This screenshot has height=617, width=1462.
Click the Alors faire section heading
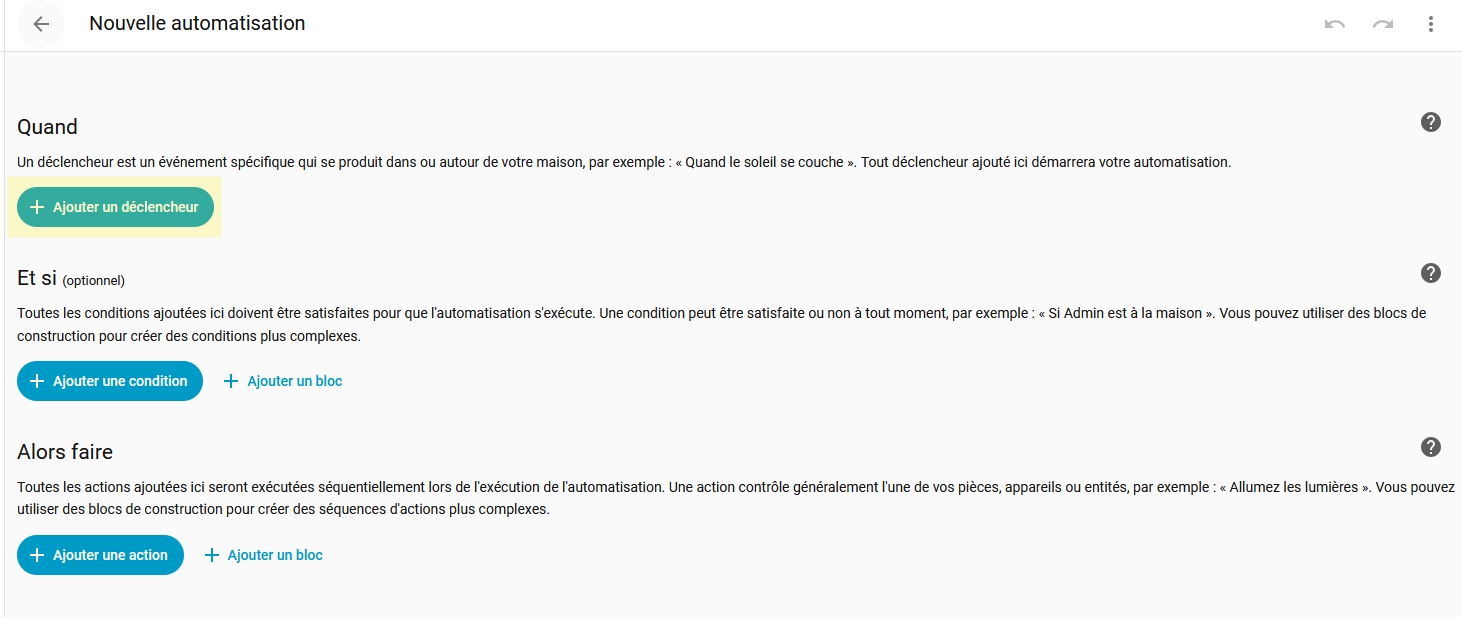click(65, 452)
